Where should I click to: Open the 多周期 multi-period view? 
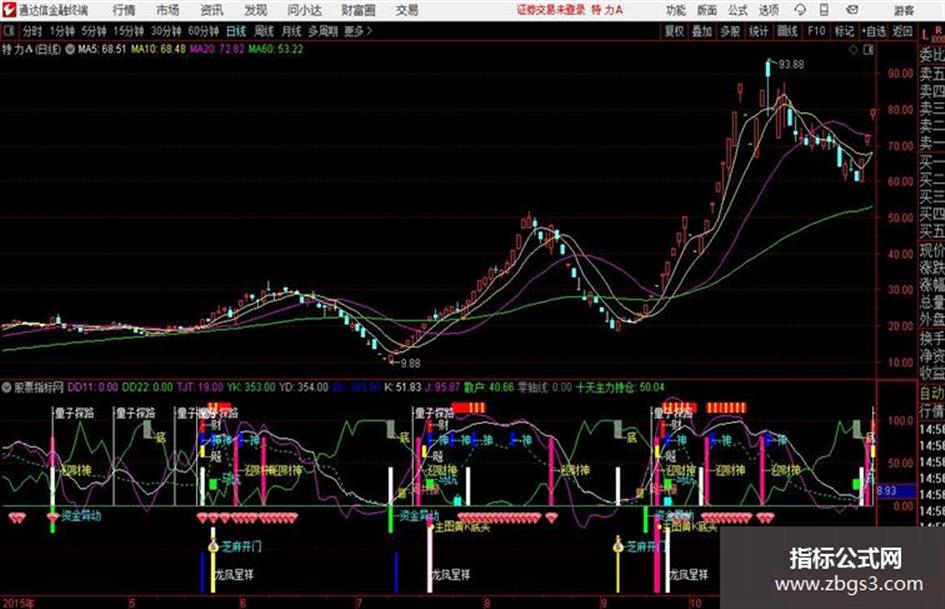tap(322, 31)
